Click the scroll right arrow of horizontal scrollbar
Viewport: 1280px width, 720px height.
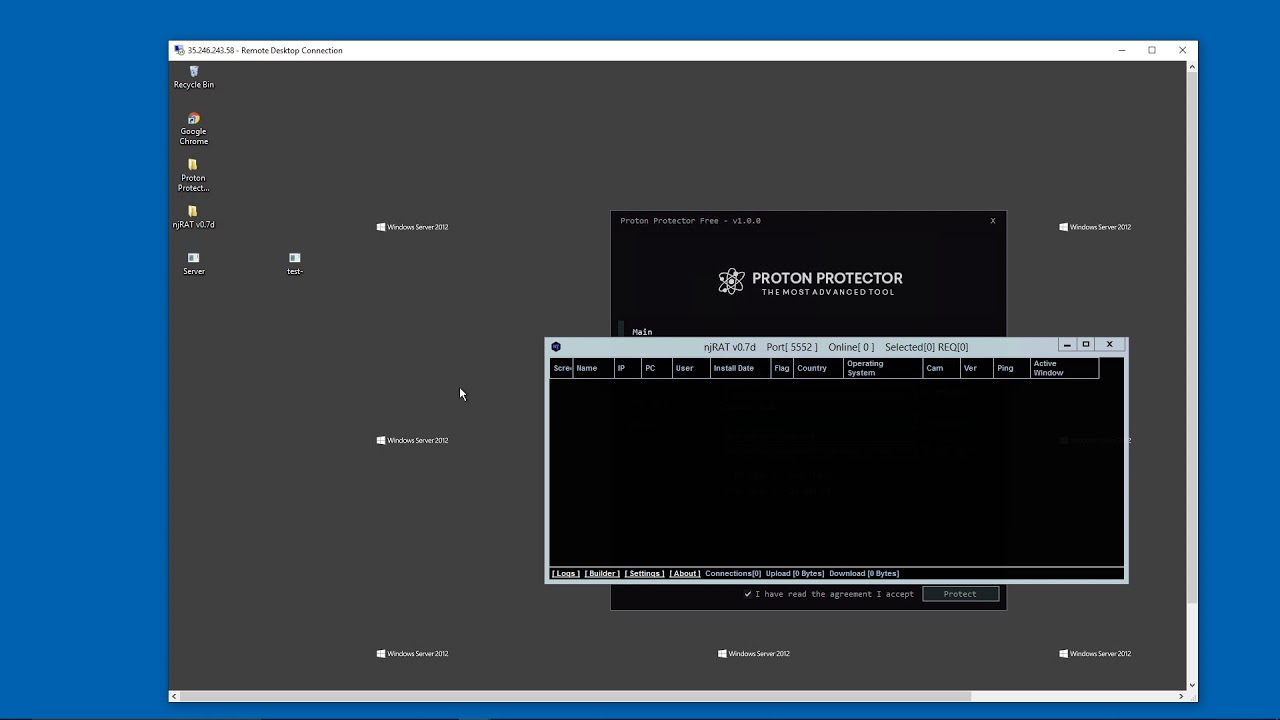click(x=1181, y=696)
